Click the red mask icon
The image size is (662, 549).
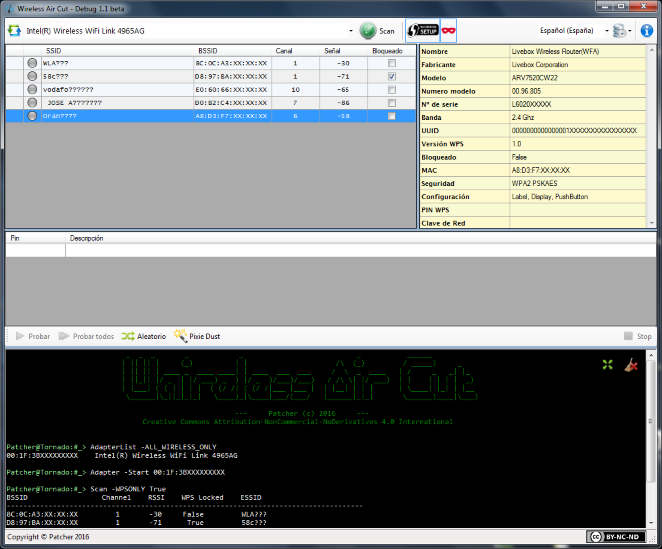(448, 31)
